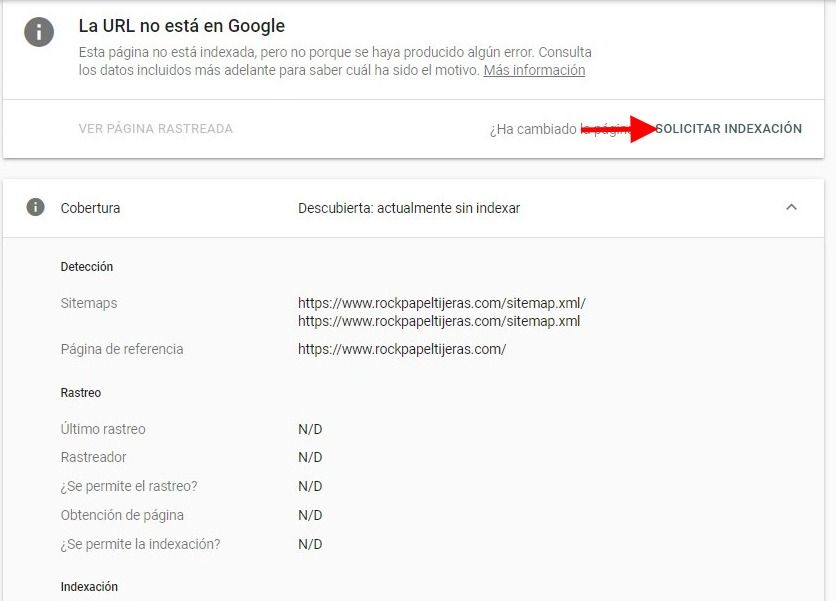
Task: Click the Detección section heading
Action: tap(87, 267)
